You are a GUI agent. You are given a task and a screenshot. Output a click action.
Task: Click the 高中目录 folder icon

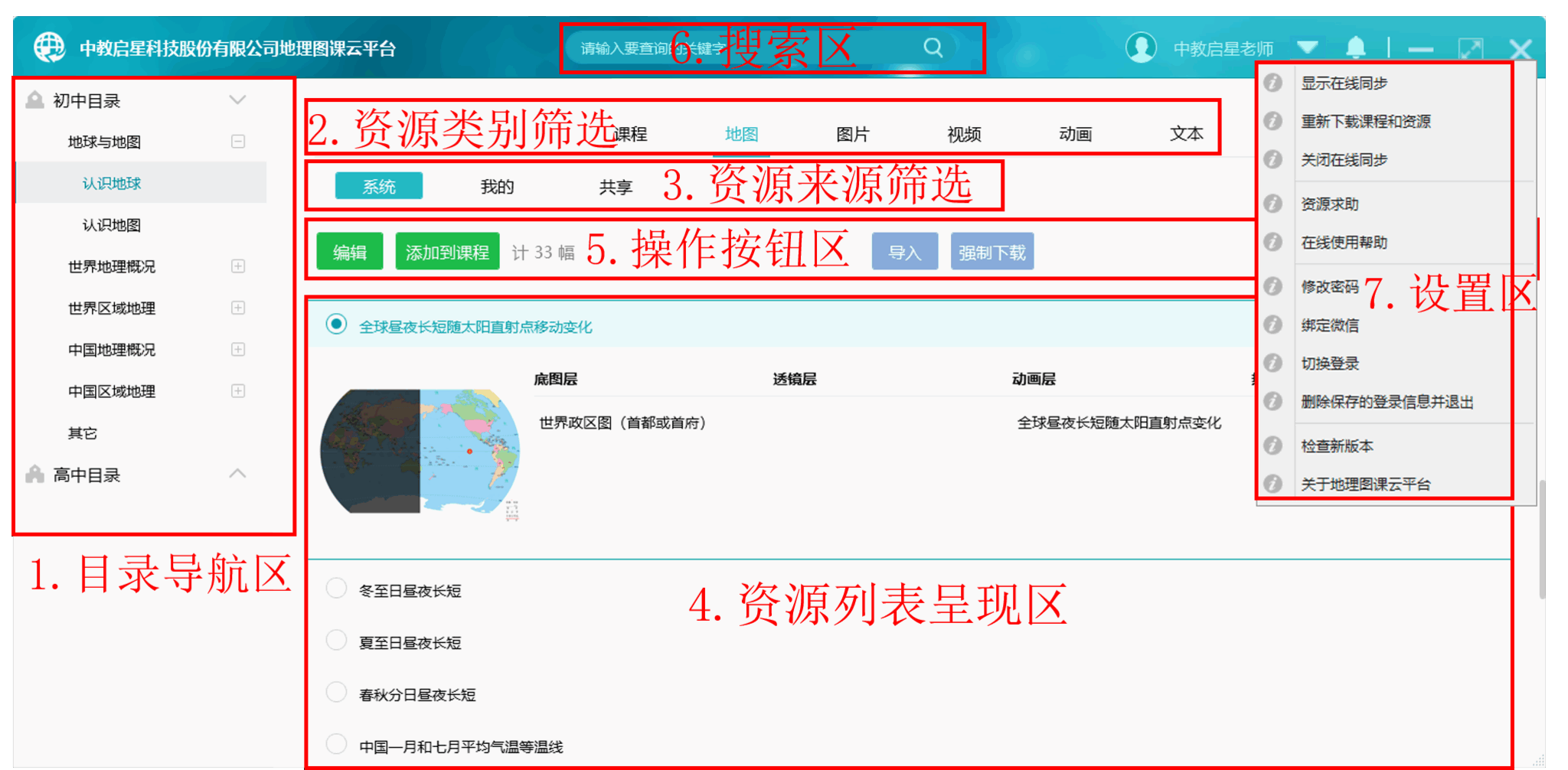34,475
